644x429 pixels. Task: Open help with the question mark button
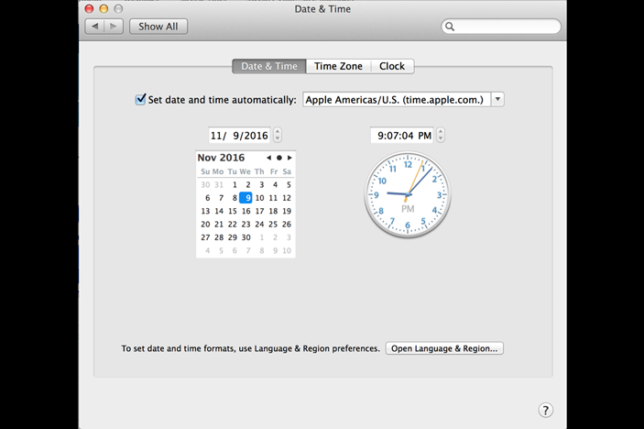(x=545, y=410)
